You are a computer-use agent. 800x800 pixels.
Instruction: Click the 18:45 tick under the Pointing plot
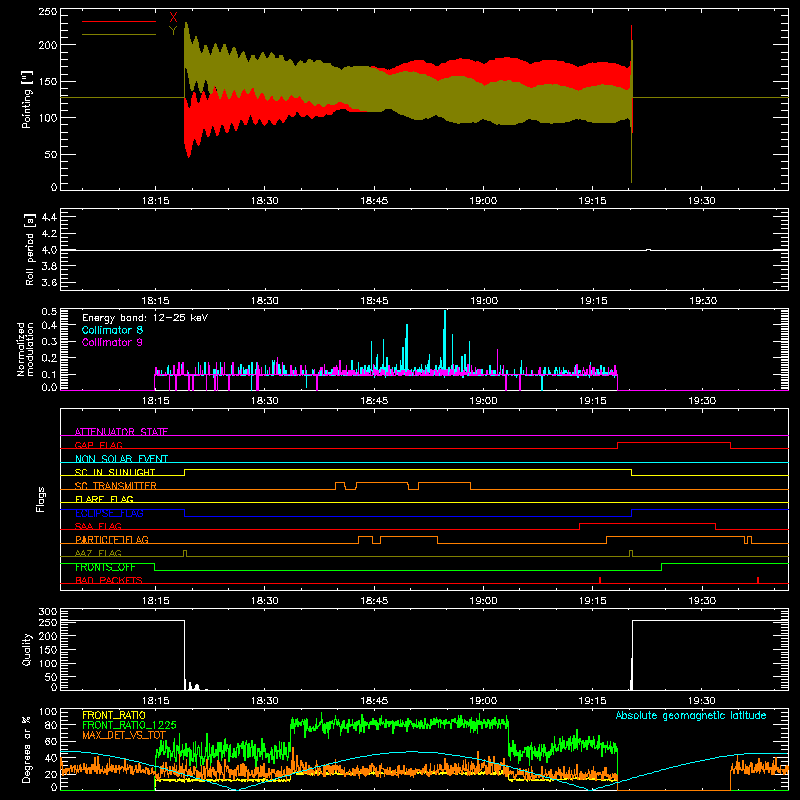374,201
